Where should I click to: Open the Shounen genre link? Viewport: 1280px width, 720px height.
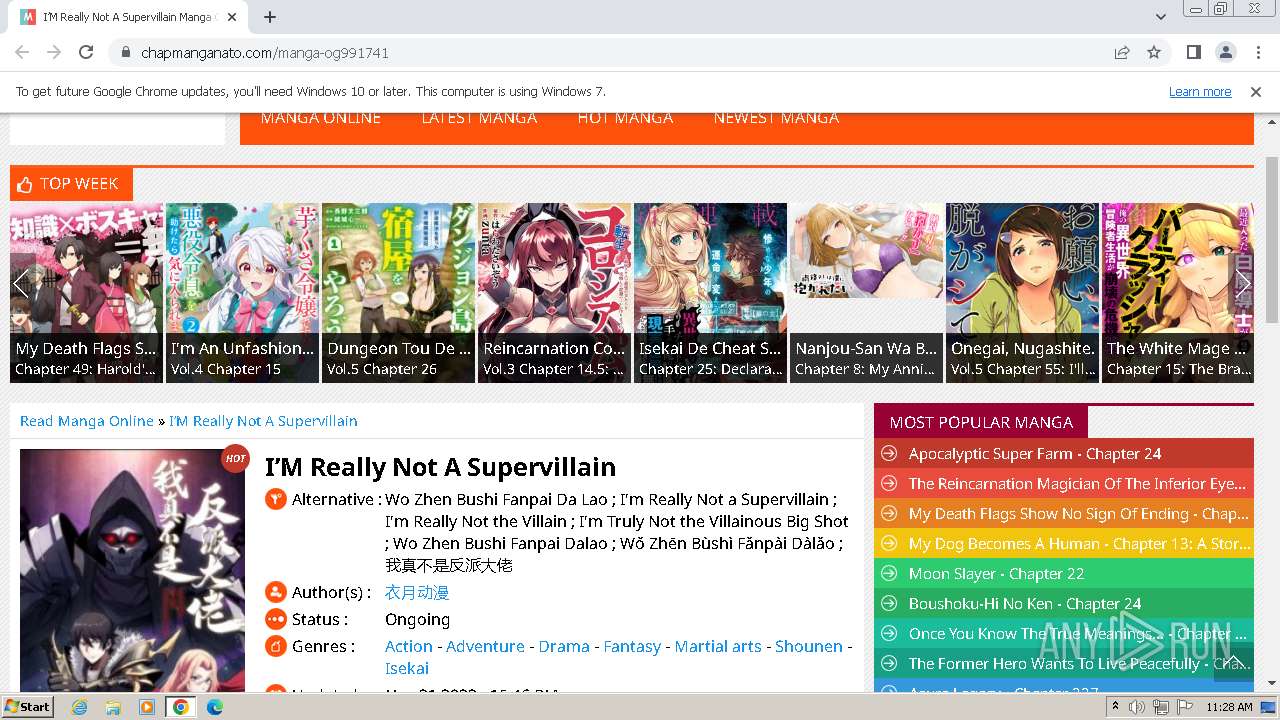tap(809, 646)
